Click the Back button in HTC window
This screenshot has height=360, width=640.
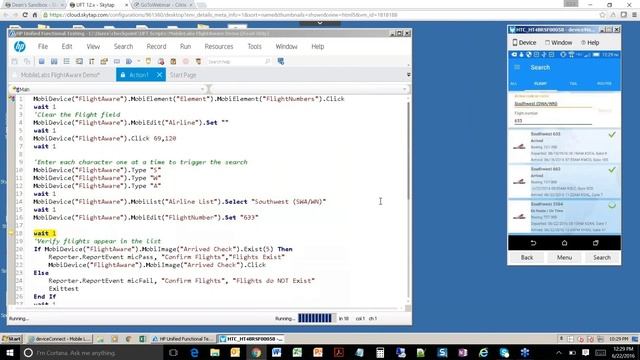click(527, 258)
